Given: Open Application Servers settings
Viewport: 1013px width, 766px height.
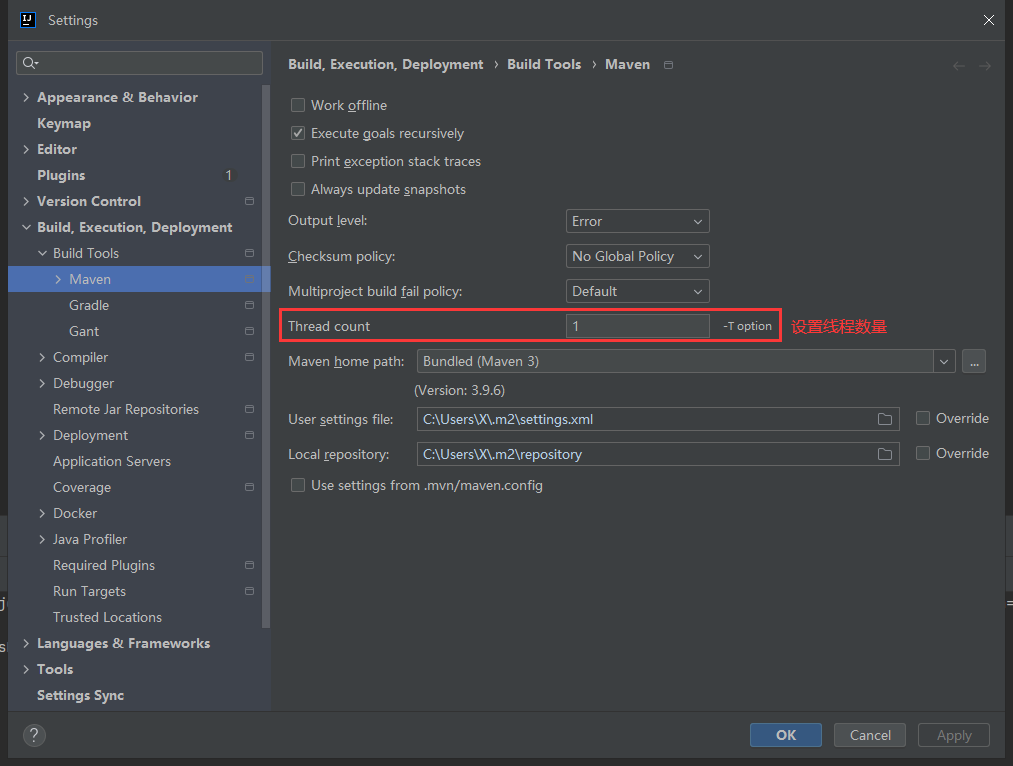Looking at the screenshot, I should (112, 461).
